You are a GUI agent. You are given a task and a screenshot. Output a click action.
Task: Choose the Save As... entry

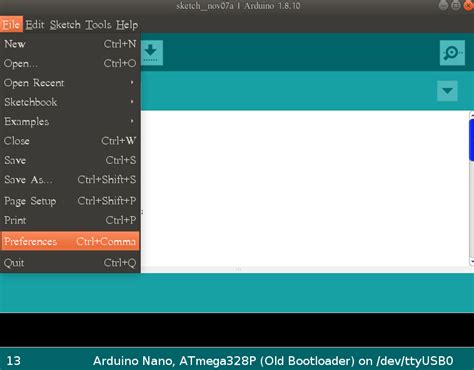point(70,179)
